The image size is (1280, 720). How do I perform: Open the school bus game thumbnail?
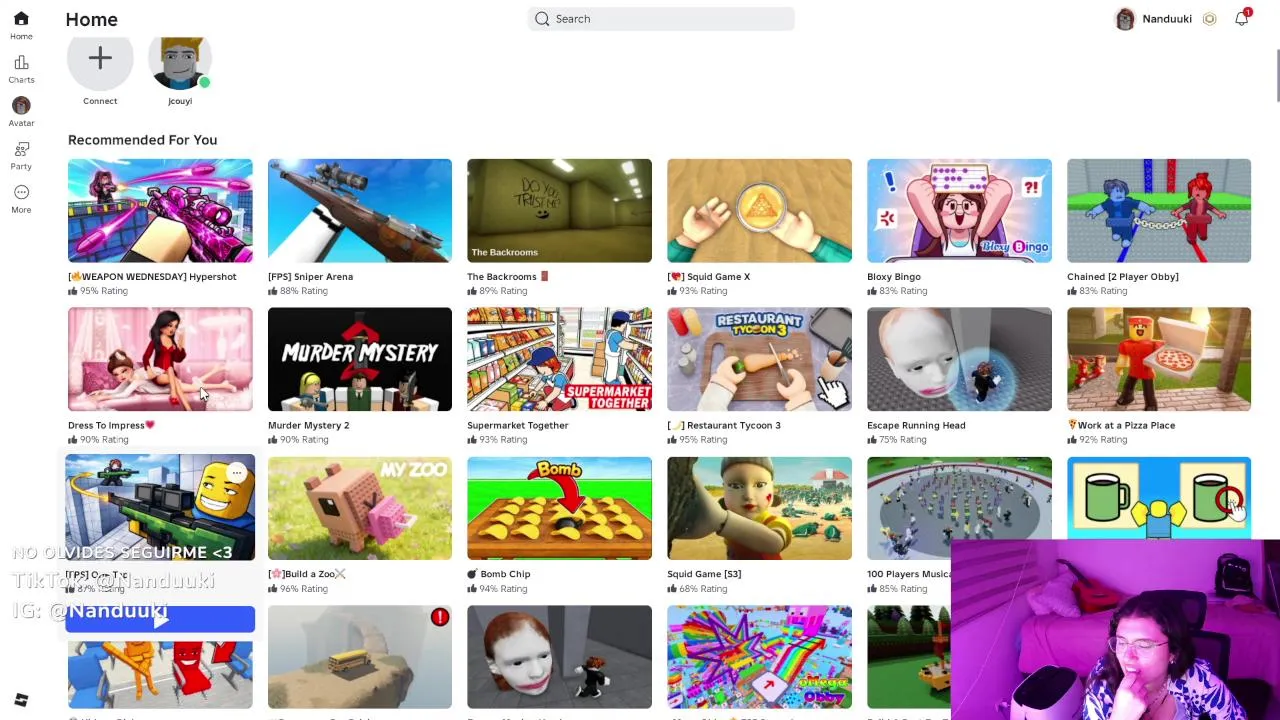pos(360,657)
